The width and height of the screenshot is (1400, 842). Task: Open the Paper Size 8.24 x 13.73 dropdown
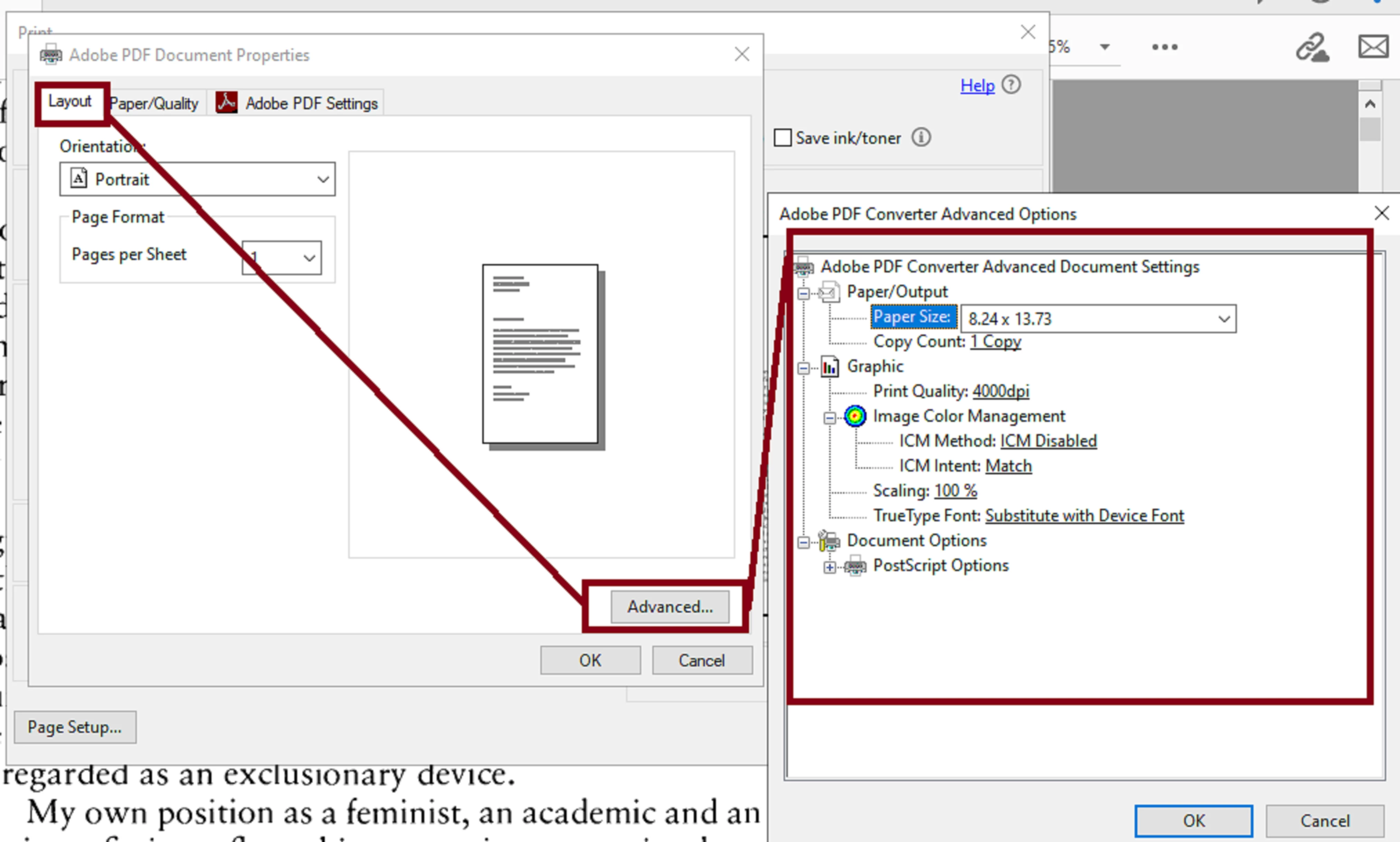coord(1098,319)
